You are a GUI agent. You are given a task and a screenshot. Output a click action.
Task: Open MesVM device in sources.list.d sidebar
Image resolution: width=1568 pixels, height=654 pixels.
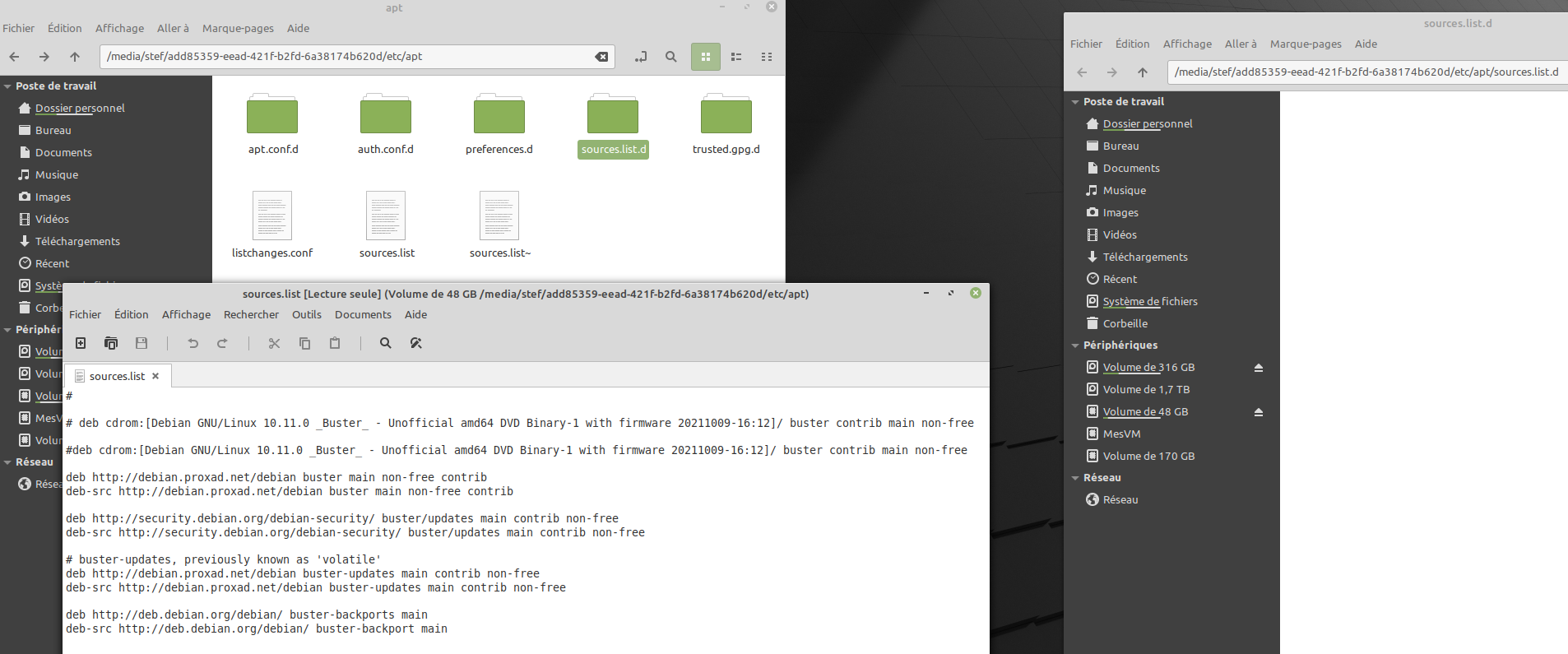point(1121,434)
